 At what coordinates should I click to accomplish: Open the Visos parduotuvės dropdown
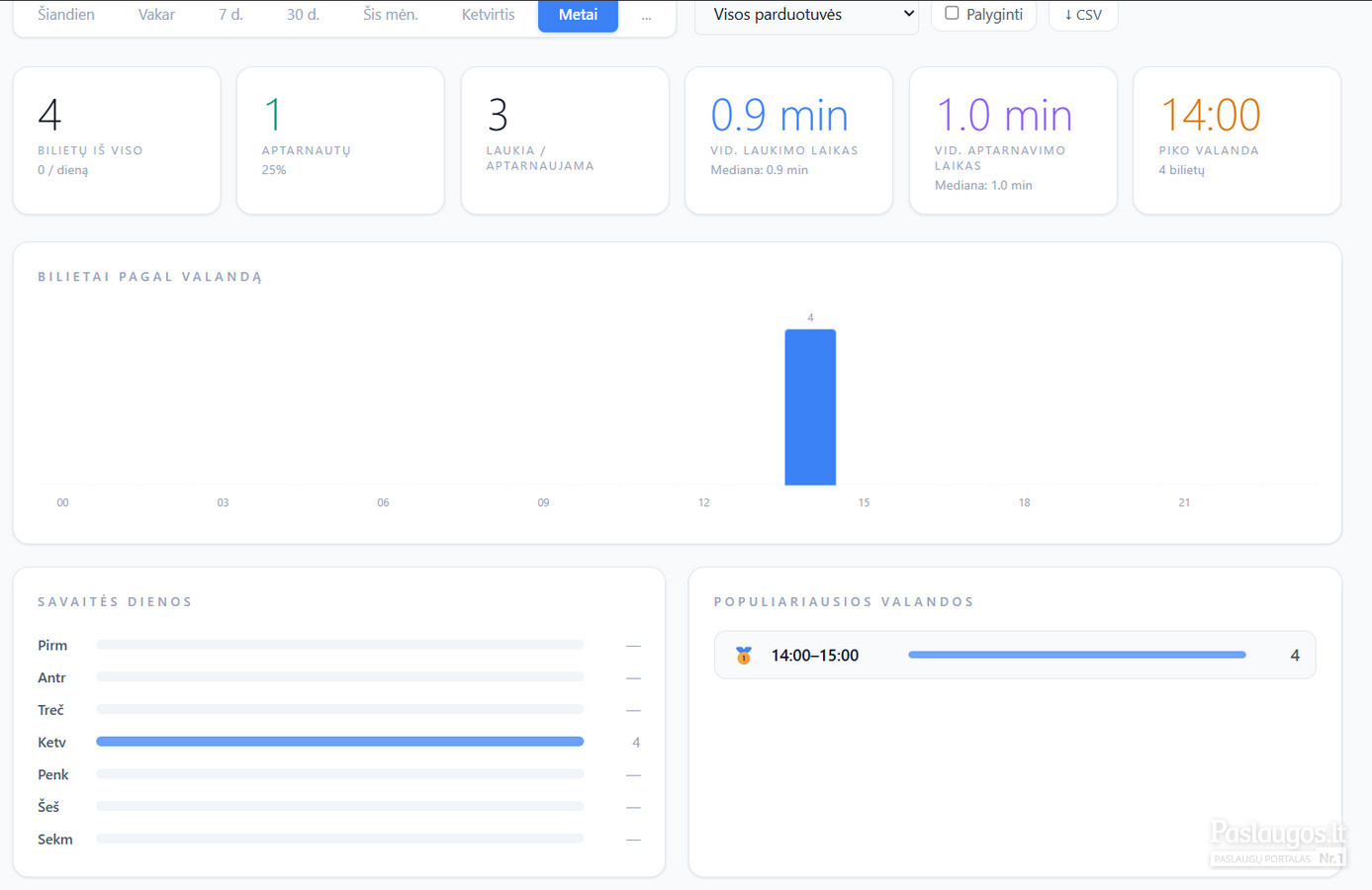[807, 15]
